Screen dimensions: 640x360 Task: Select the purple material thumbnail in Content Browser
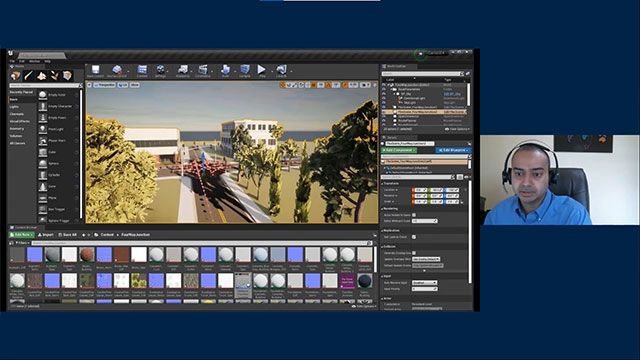click(x=347, y=281)
